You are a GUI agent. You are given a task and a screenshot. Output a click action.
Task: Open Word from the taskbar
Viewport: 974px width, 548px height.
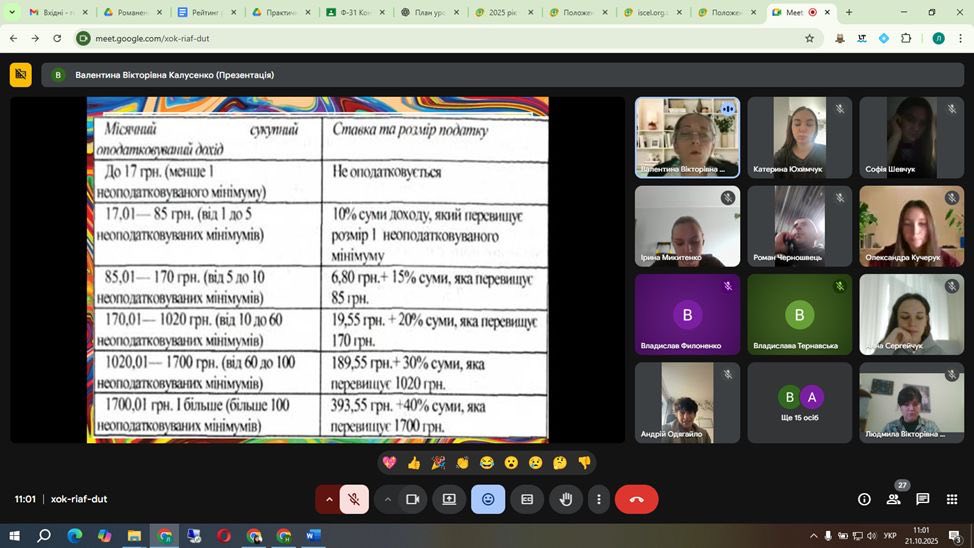(x=313, y=536)
